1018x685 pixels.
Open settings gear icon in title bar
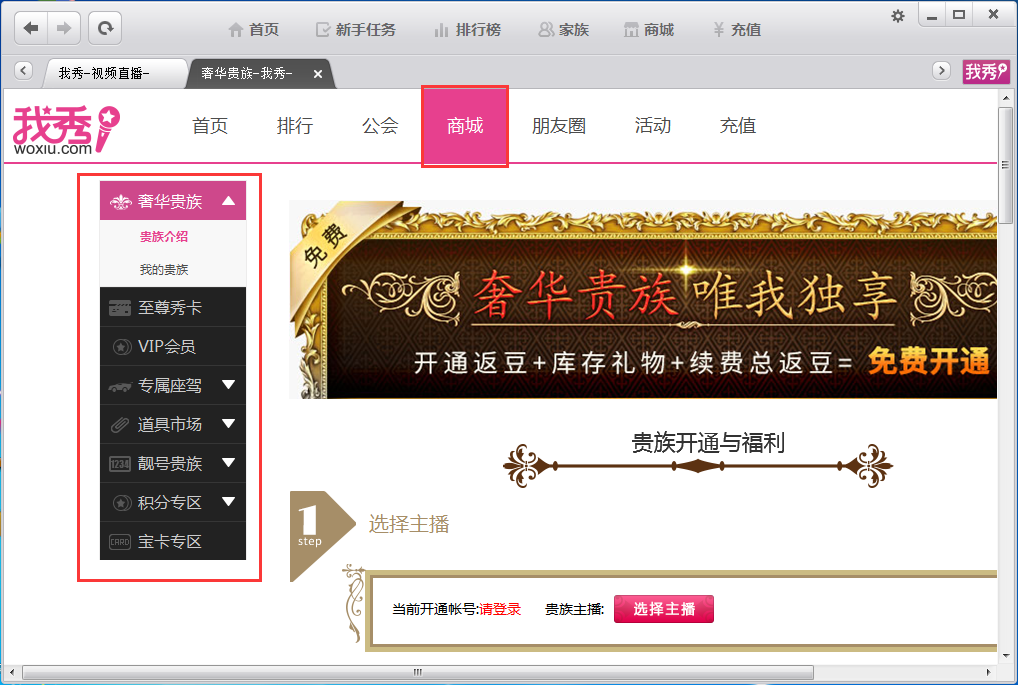(897, 15)
